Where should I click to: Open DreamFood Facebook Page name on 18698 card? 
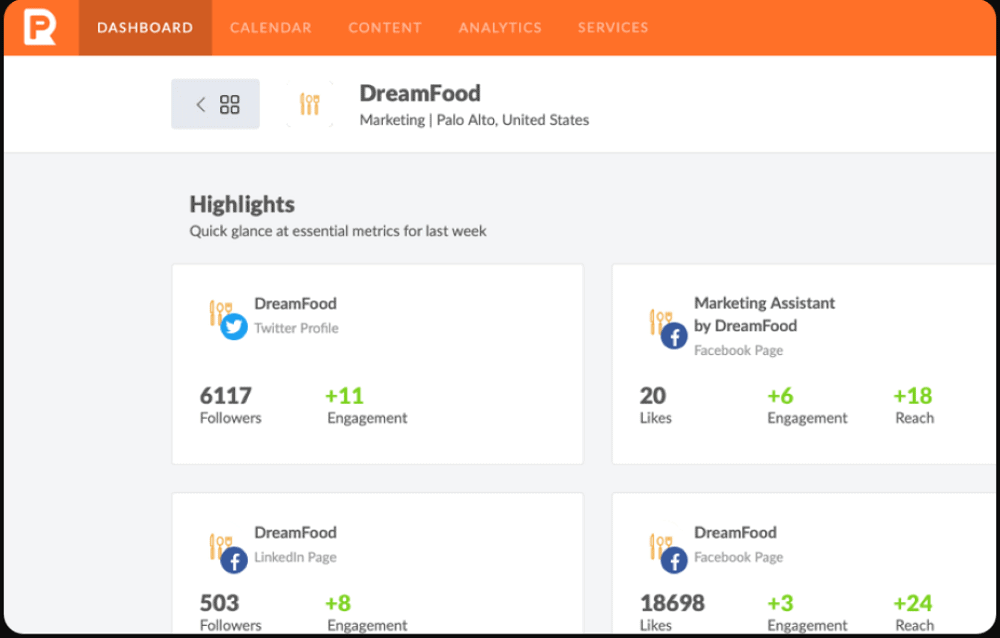click(735, 533)
